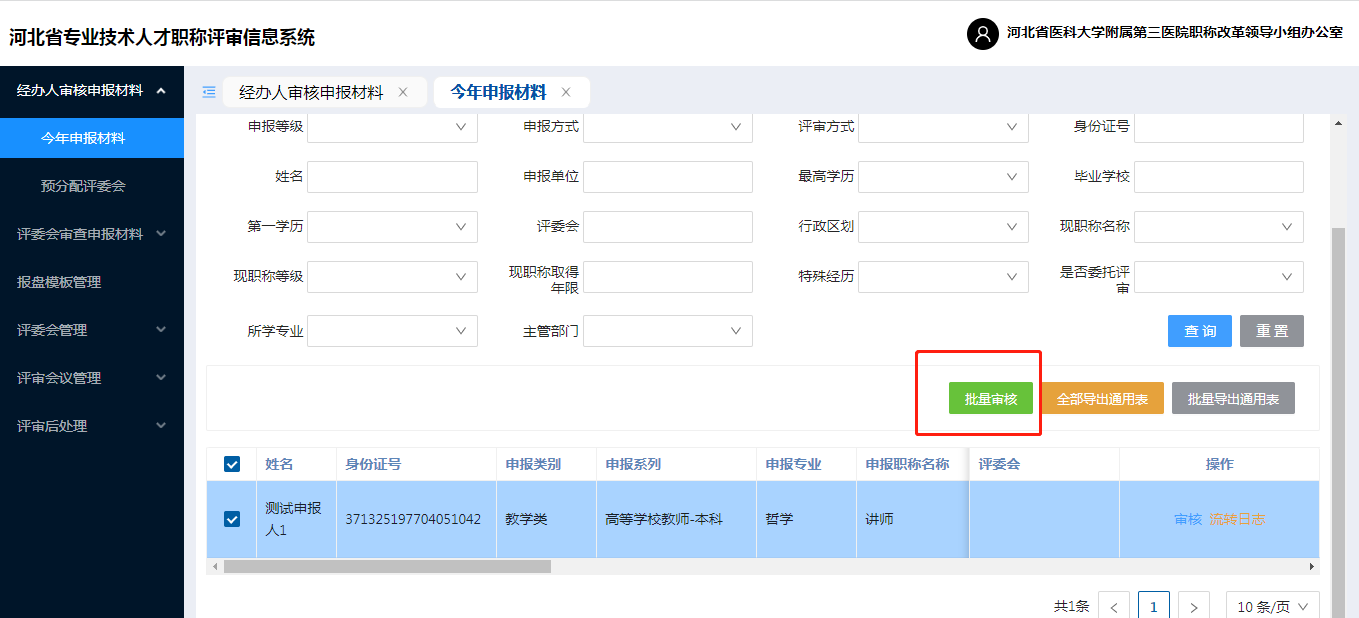Screen dimensions: 1359x618
Task: Collapse the sidebar using menu fold icon
Action: (x=209, y=92)
